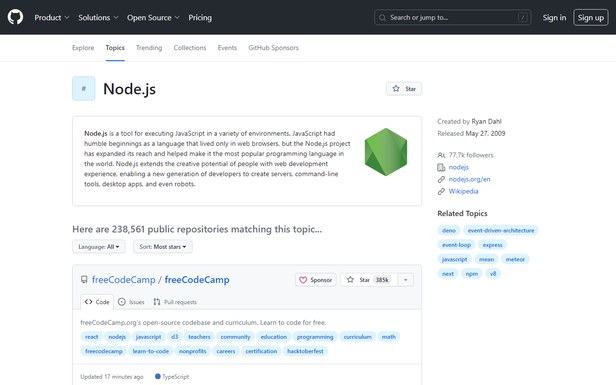Click the careers topic tag

[x=226, y=351]
